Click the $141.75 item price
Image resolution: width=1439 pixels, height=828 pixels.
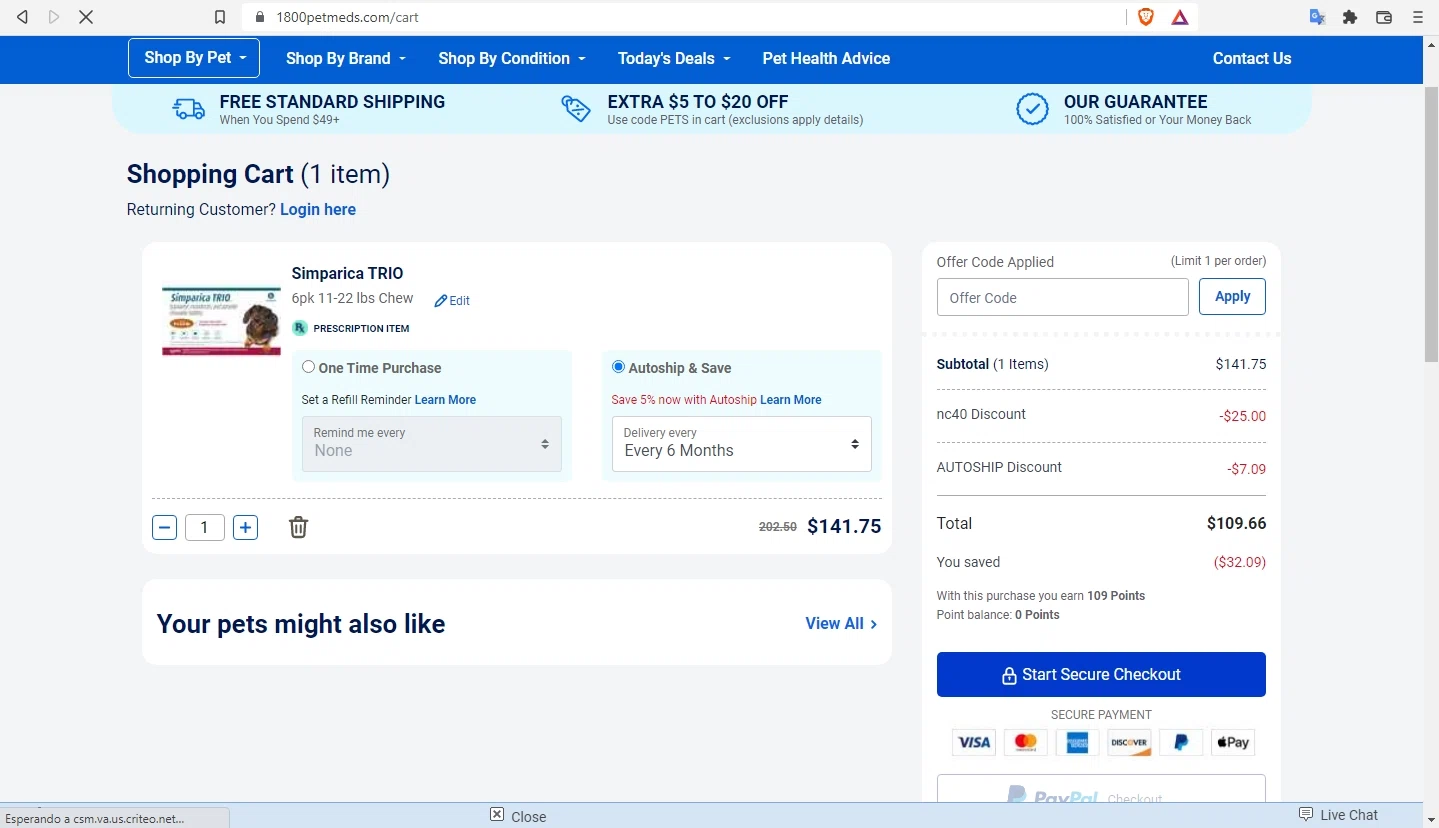pos(844,526)
